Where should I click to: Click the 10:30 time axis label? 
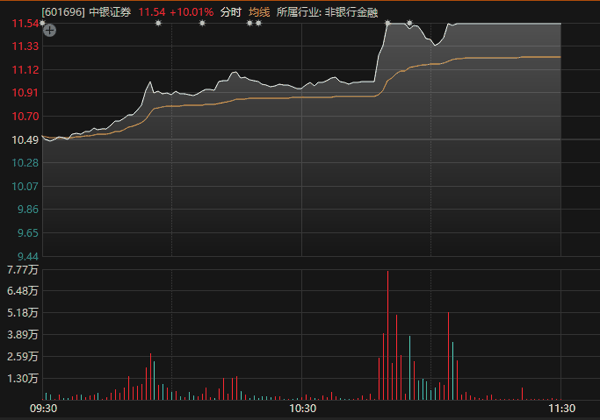tap(303, 409)
